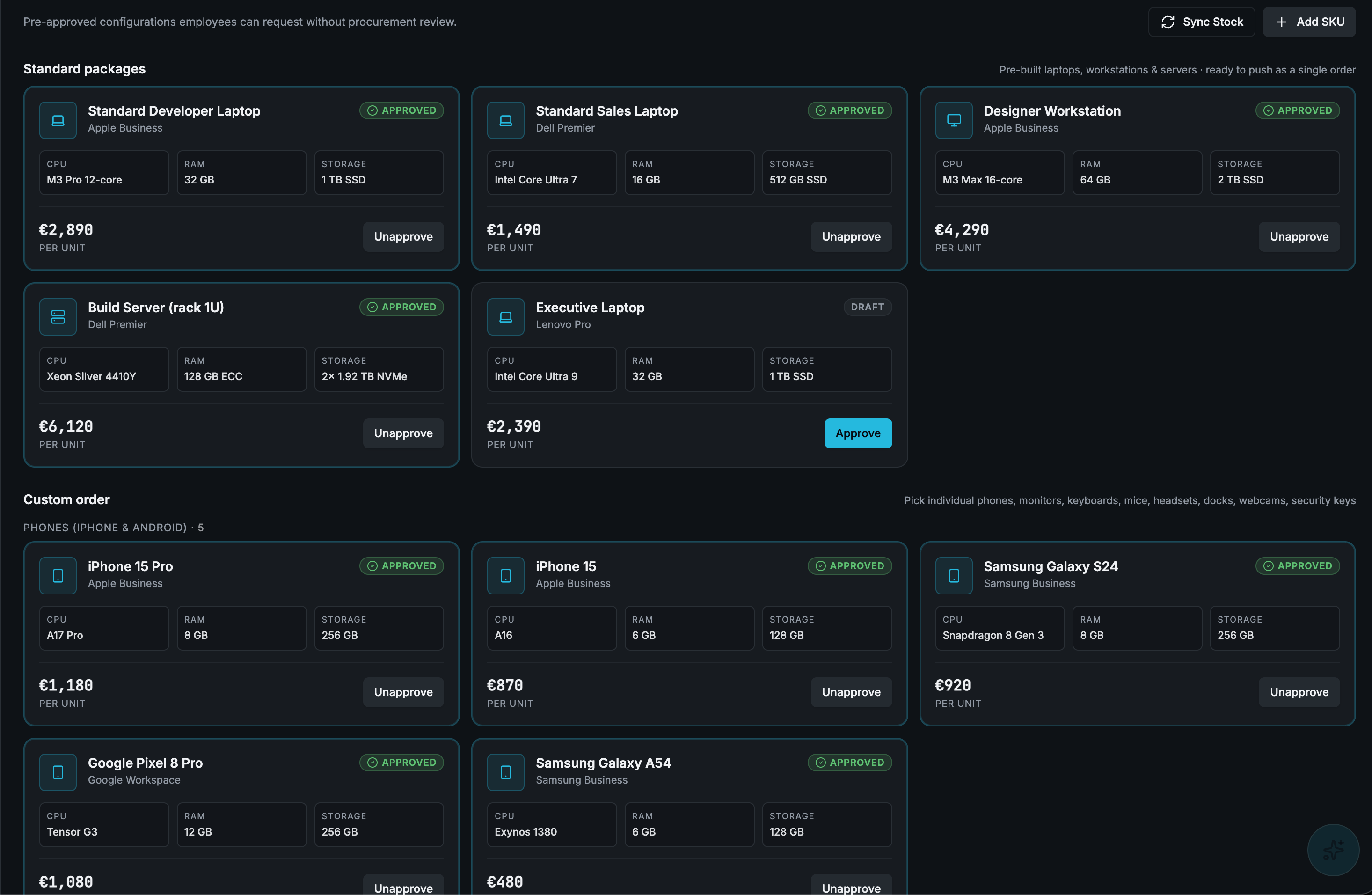Click the Executive Laptop title
The height and width of the screenshot is (895, 1372).
coord(590,308)
